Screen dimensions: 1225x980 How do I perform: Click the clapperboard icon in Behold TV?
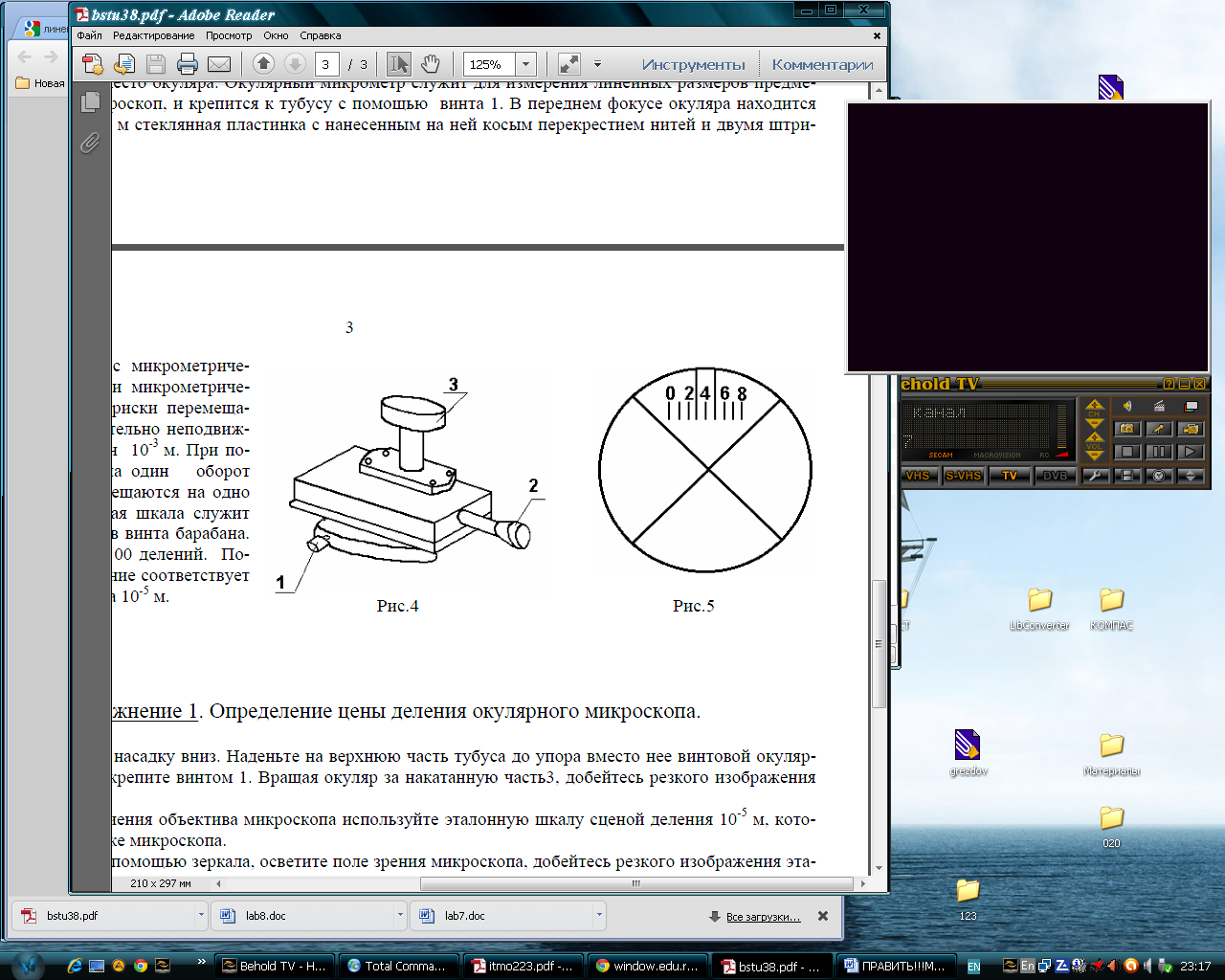(x=1159, y=406)
